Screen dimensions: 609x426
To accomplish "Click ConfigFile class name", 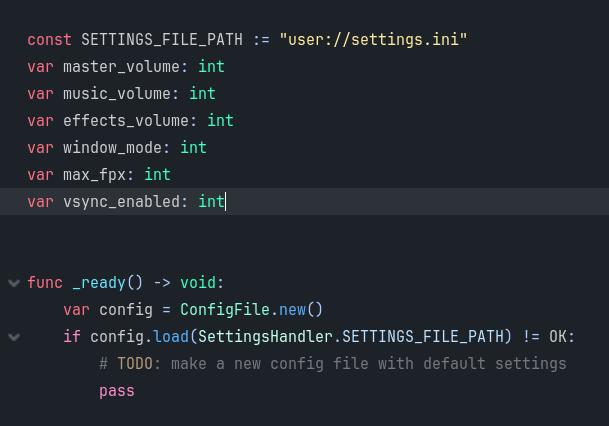I will 225,310.
